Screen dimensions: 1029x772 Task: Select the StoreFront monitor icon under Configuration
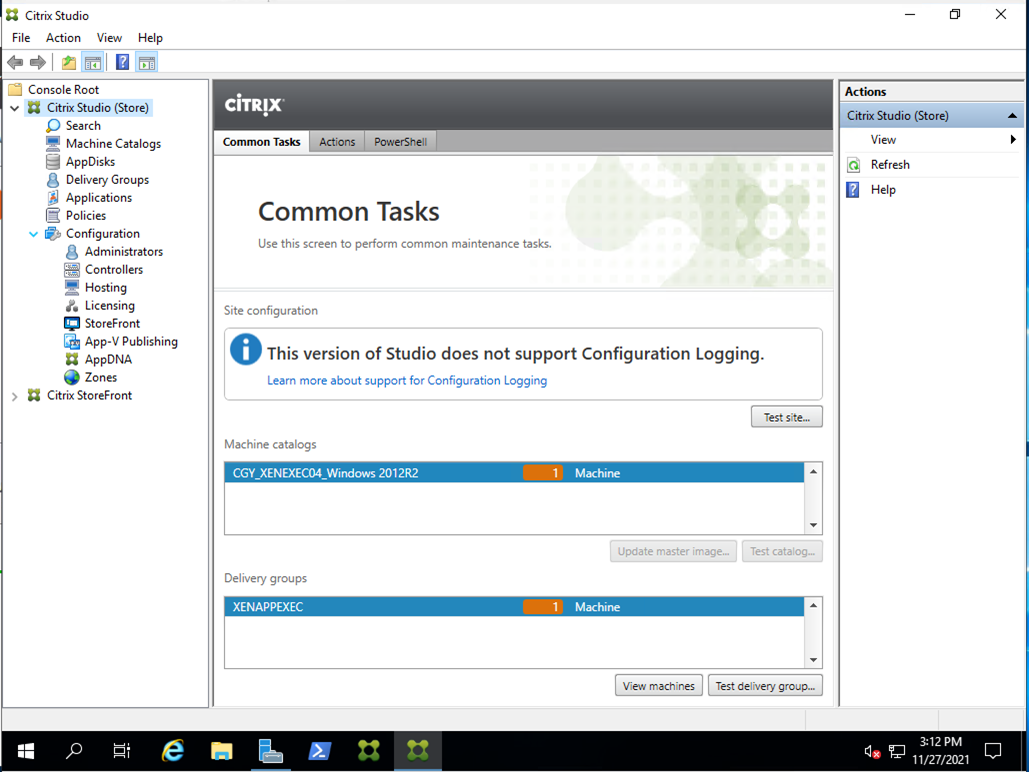coord(72,323)
